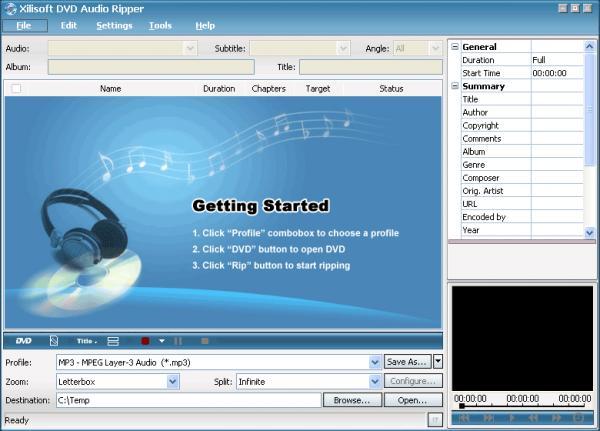Collapse the General property group

[455, 47]
